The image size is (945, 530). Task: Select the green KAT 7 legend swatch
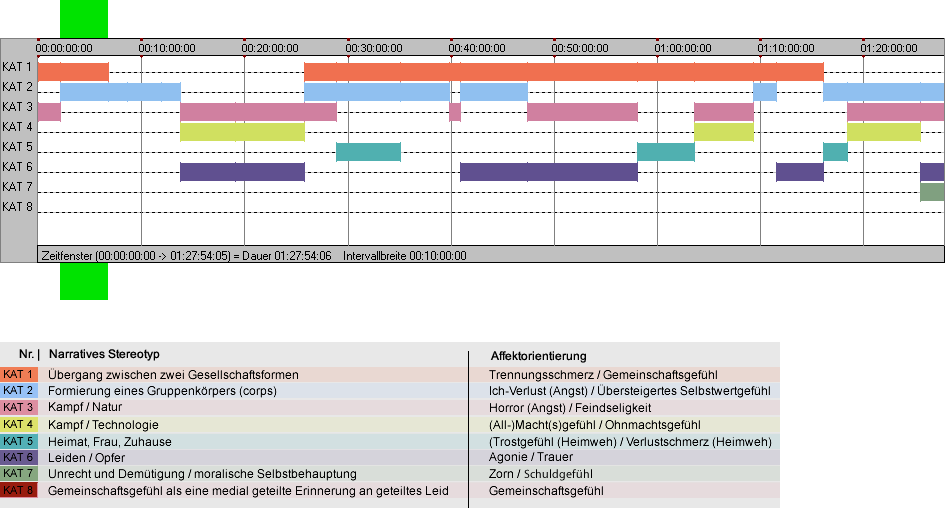pyautogui.click(x=19, y=473)
